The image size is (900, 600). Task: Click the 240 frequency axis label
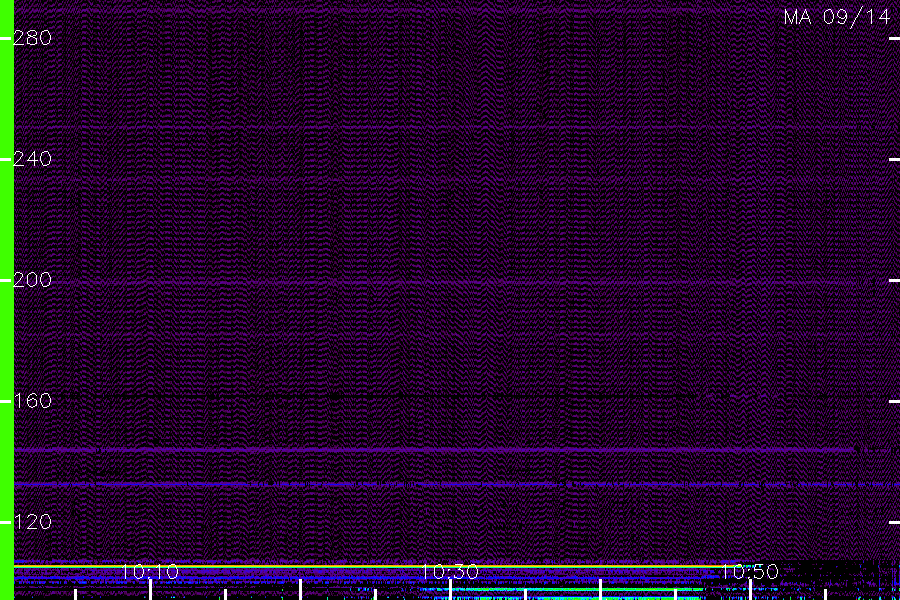[x=32, y=159]
